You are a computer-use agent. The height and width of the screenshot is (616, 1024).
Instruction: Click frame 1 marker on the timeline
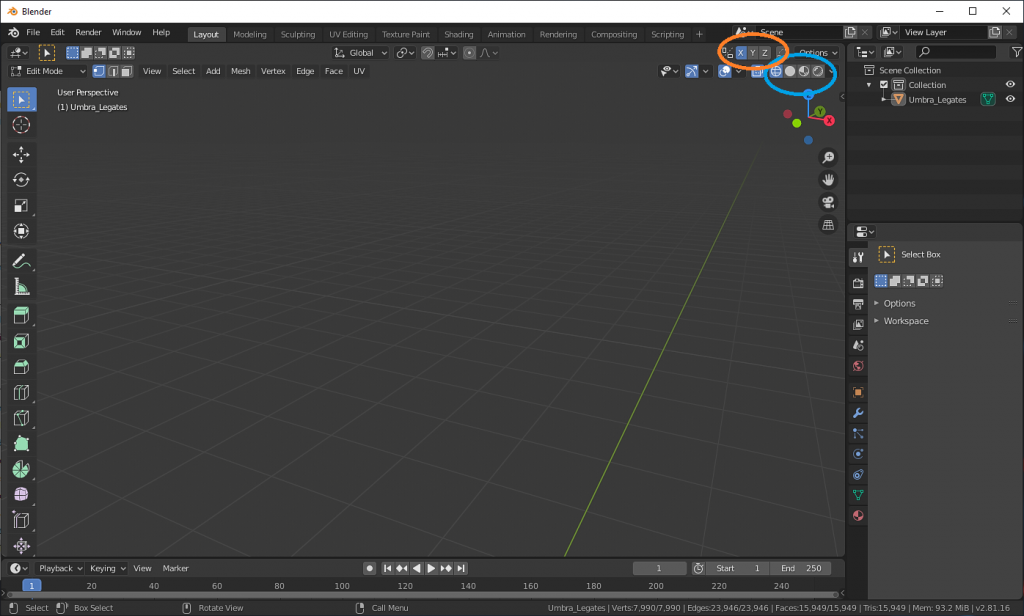pyautogui.click(x=30, y=585)
